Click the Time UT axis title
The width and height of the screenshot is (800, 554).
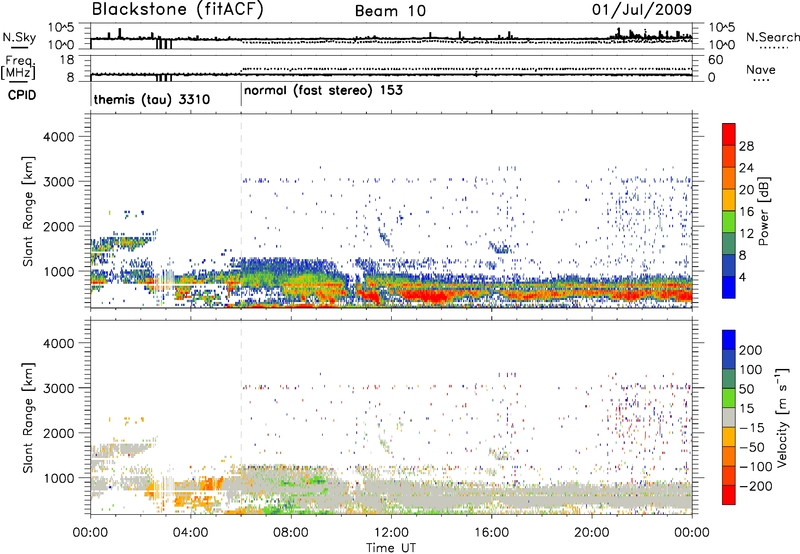[x=391, y=547]
